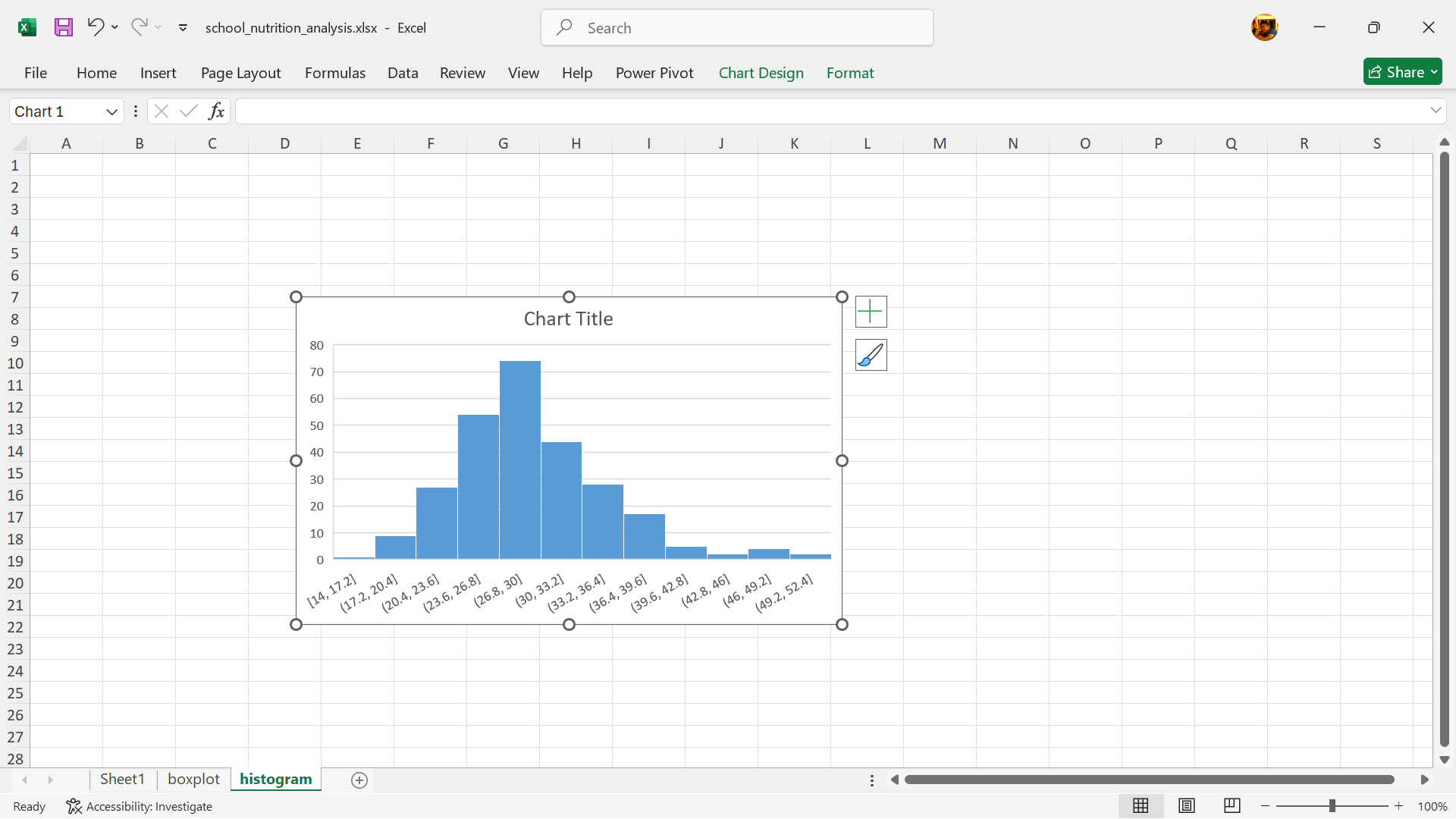Click the zoom out minus button
Viewport: 1456px width, 819px height.
(x=1265, y=806)
